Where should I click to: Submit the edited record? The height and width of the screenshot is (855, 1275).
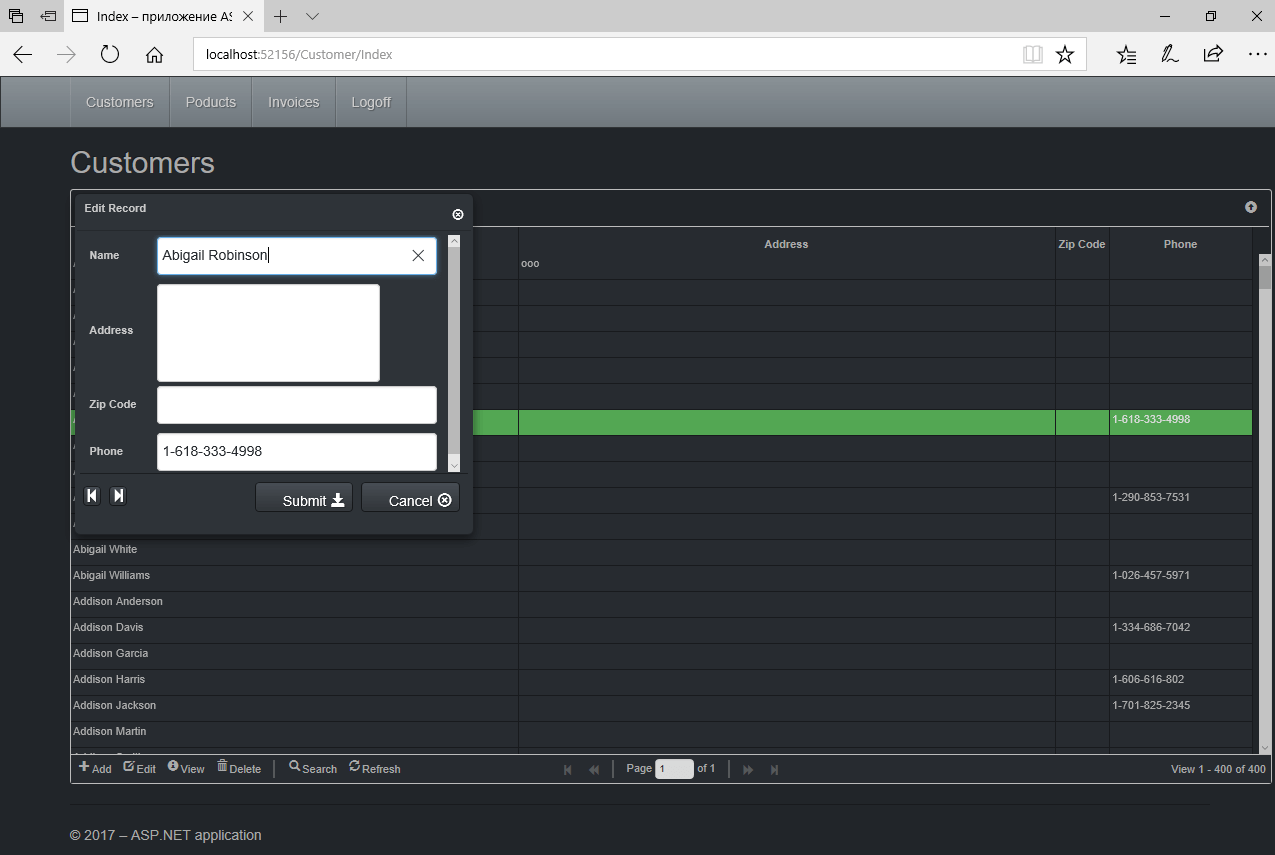pos(303,500)
